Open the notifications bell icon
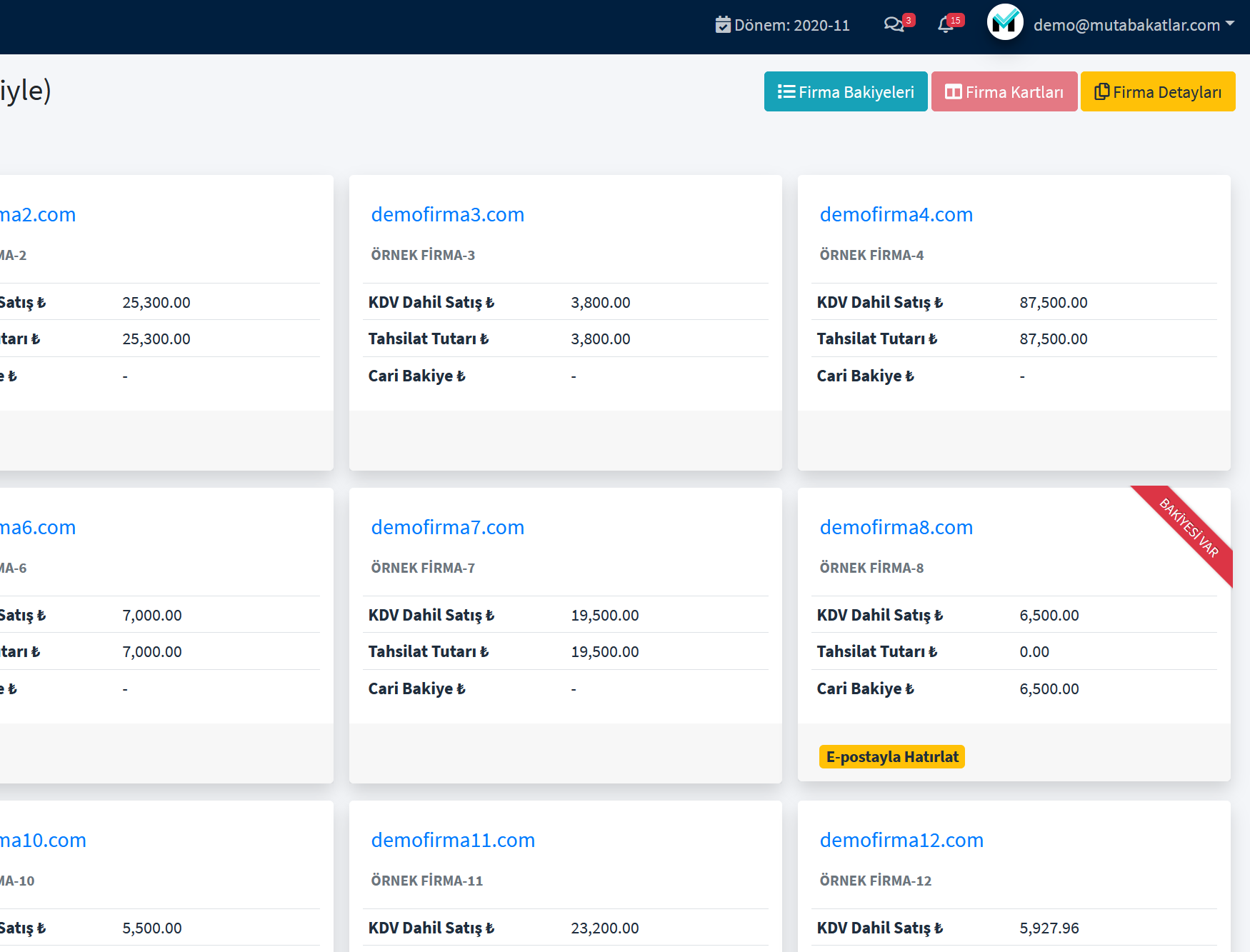The height and width of the screenshot is (952, 1250). tap(946, 25)
